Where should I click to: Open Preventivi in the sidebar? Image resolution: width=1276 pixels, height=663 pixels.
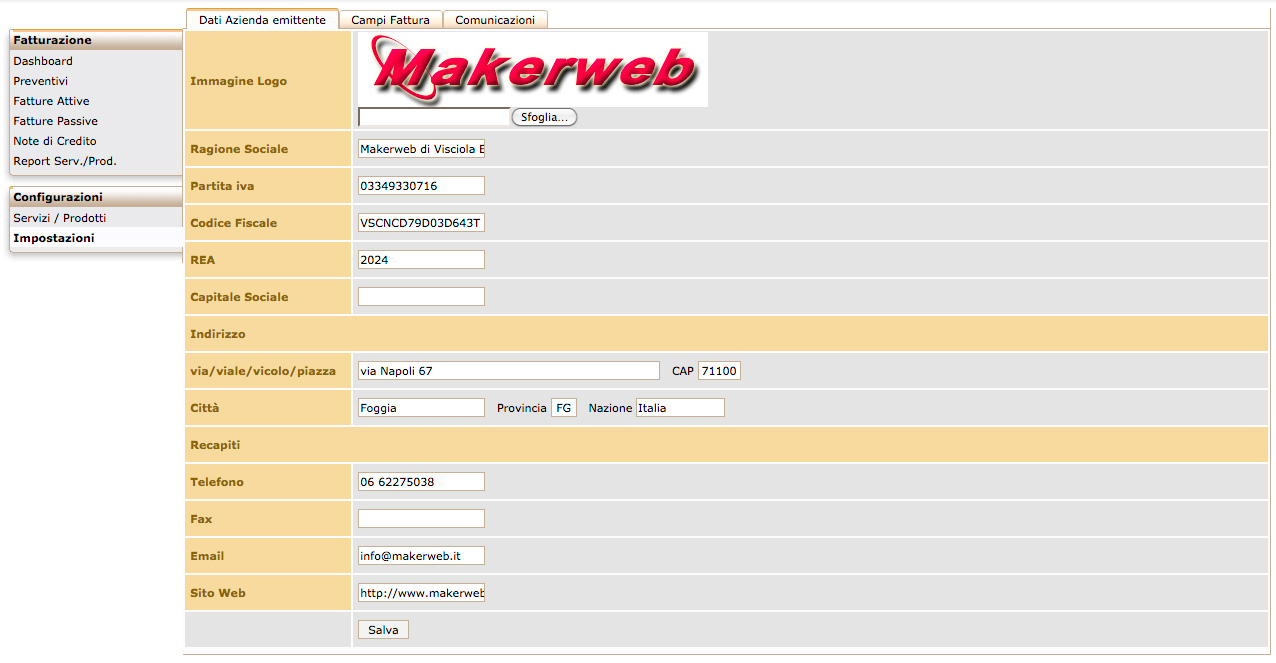point(41,81)
